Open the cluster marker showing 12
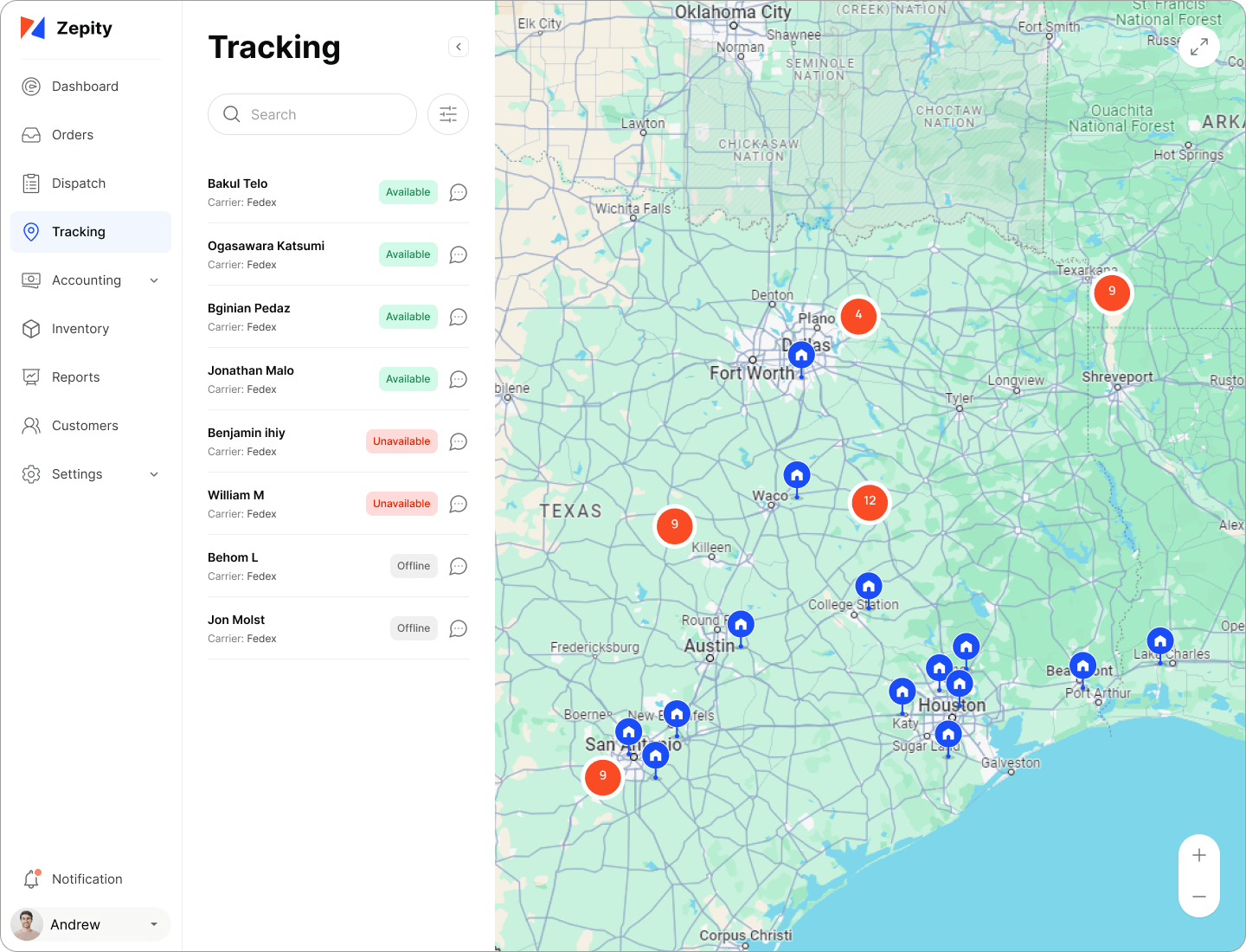 870,501
